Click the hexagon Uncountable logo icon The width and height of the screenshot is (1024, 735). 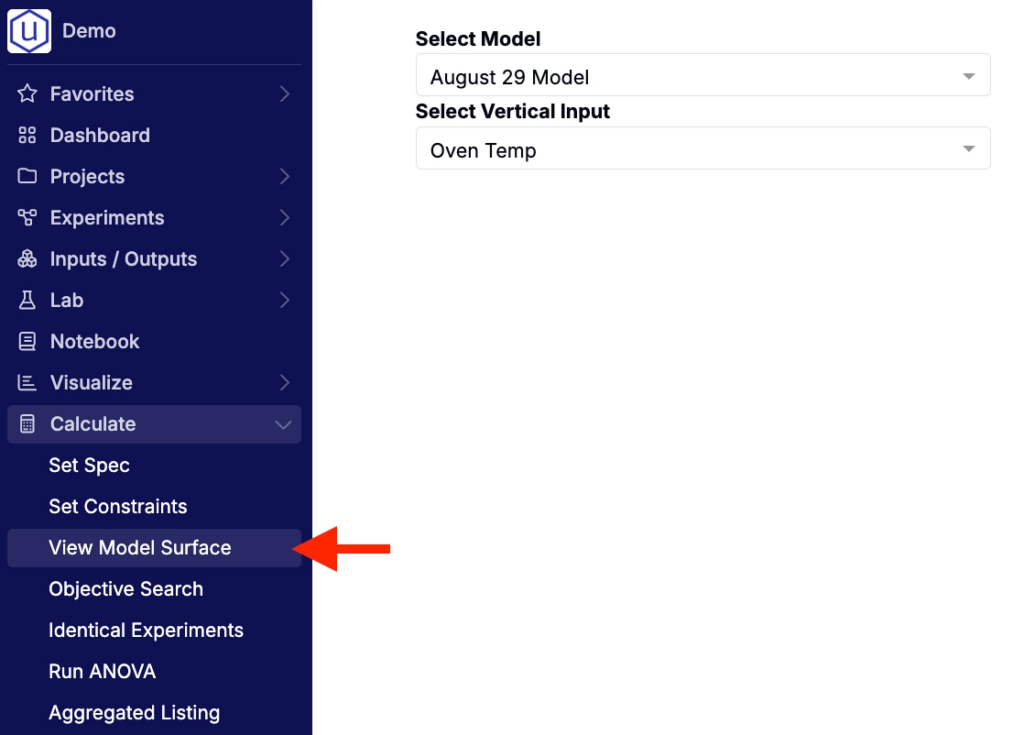pos(29,31)
